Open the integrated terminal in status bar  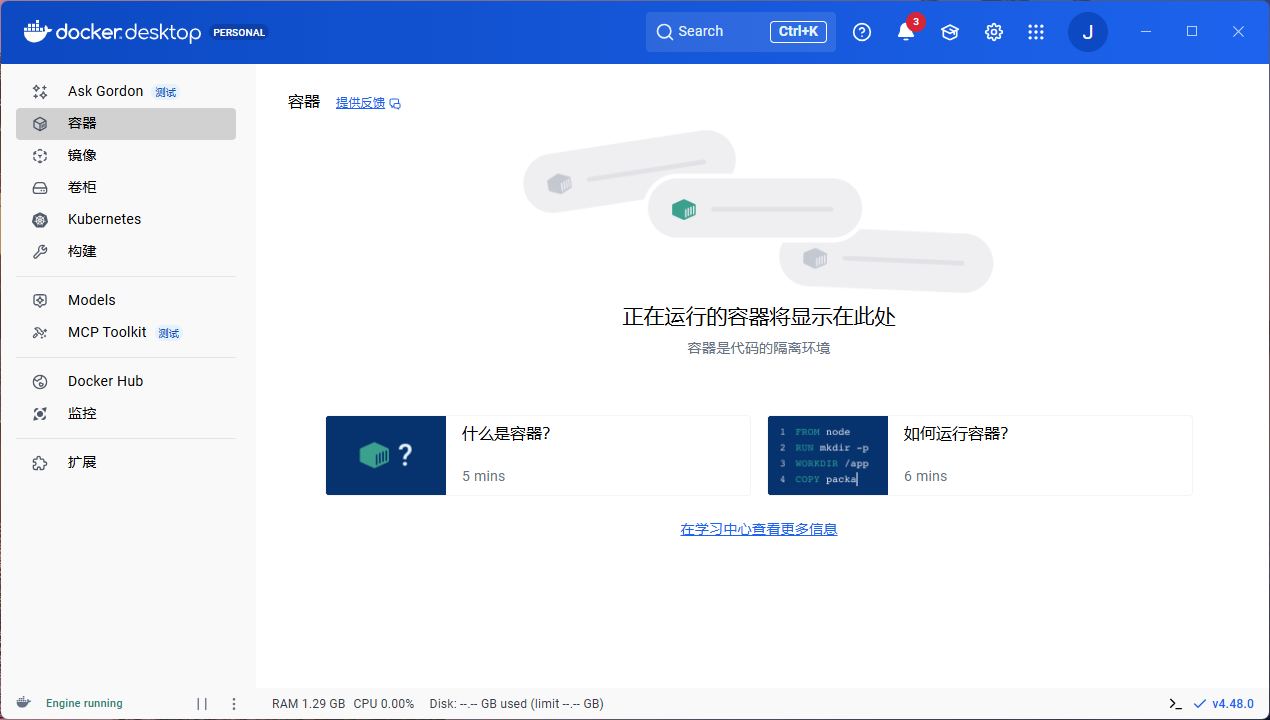tap(1176, 703)
